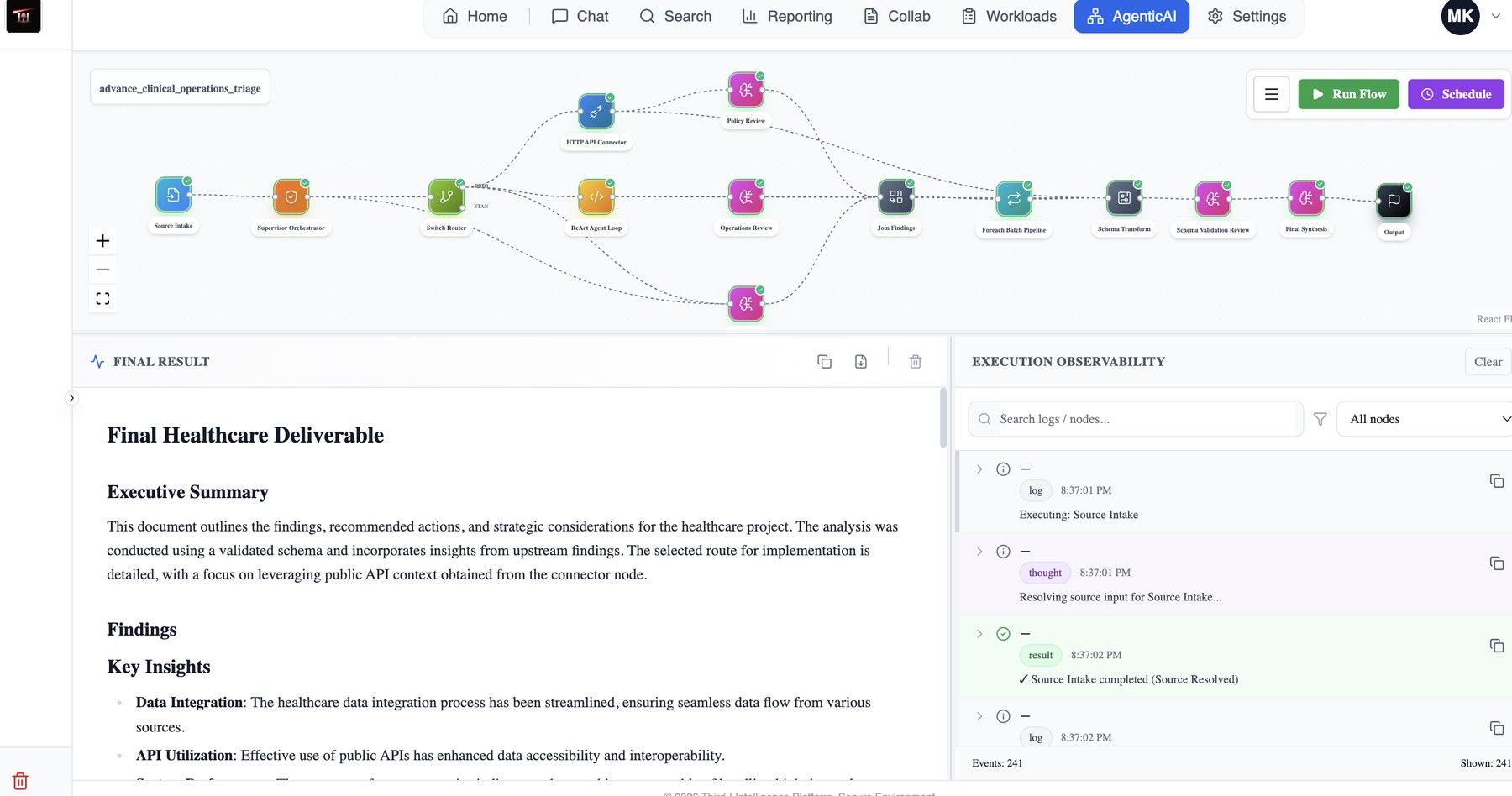The width and height of the screenshot is (1512, 796).
Task: Expand the 8:37:02 PM log row at the bottom
Action: (979, 716)
